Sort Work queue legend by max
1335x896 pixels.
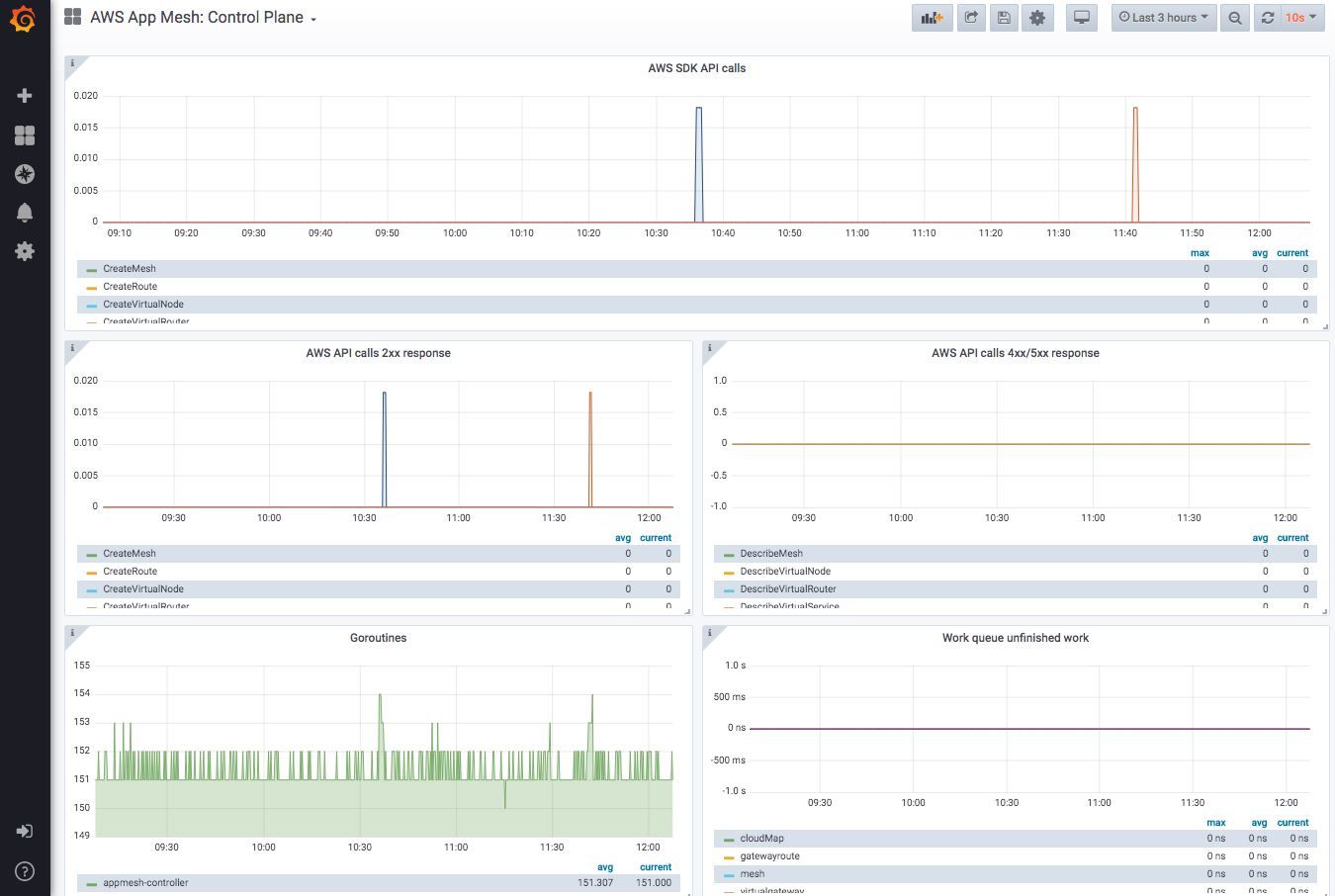[x=1215, y=823]
